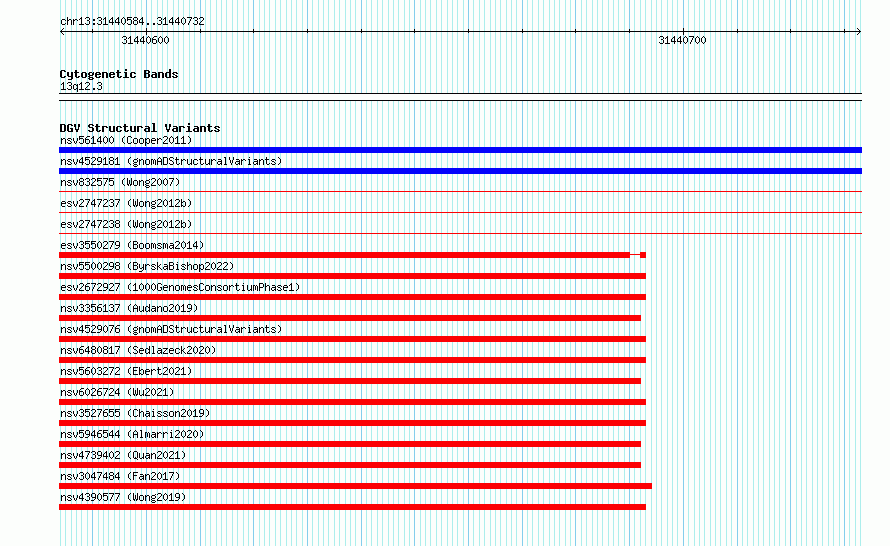Click the left arrow on the ruler
The width and height of the screenshot is (890, 546).
(62, 32)
